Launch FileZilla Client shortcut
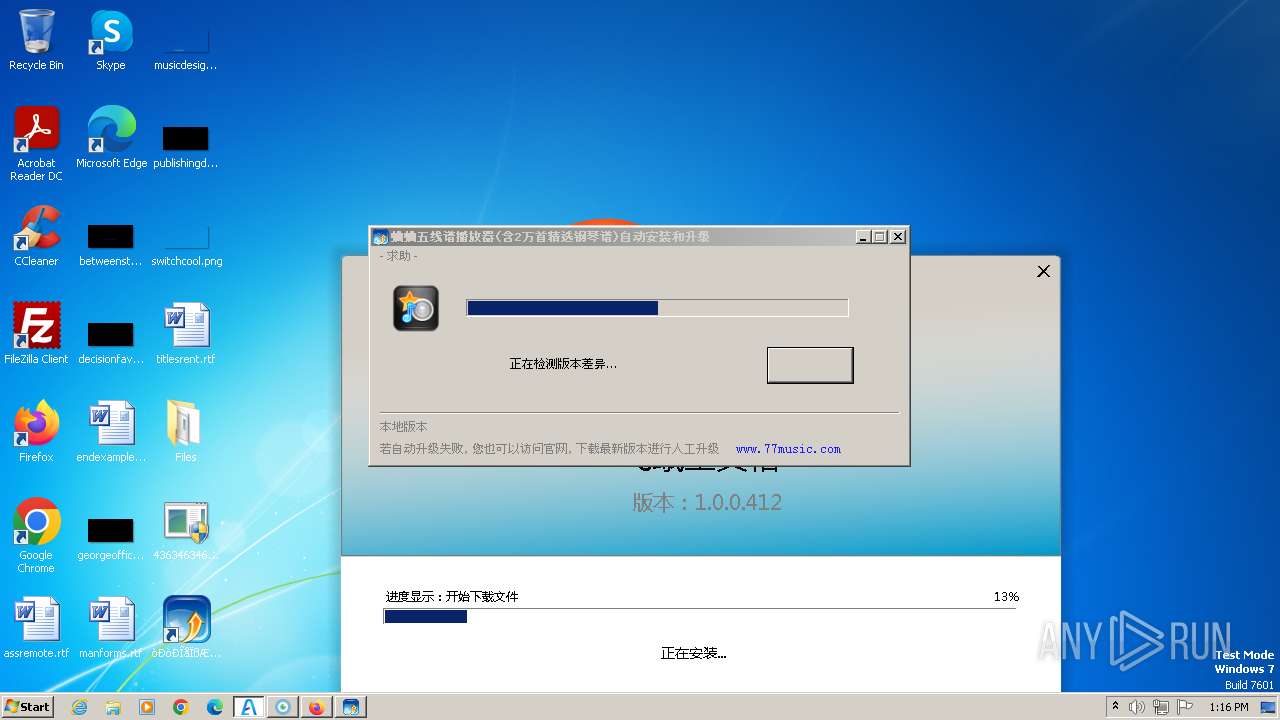 pyautogui.click(x=36, y=334)
